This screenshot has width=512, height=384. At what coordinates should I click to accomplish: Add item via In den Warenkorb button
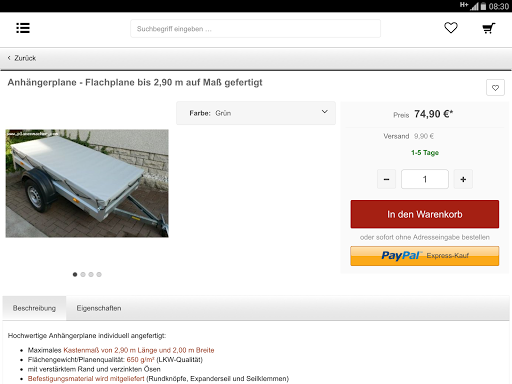click(425, 214)
